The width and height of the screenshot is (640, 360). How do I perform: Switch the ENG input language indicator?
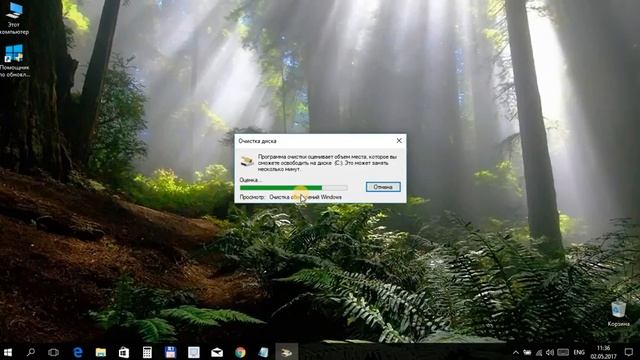(579, 352)
